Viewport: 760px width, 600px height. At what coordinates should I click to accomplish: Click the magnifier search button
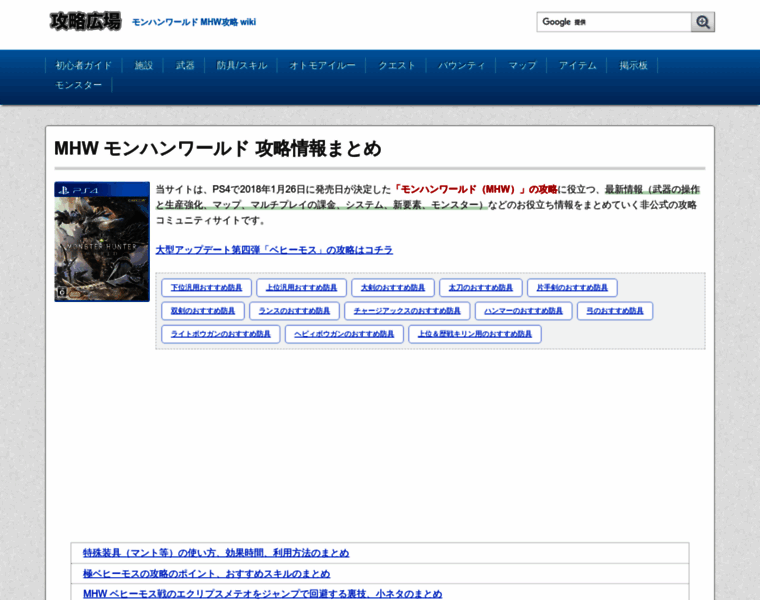click(702, 22)
